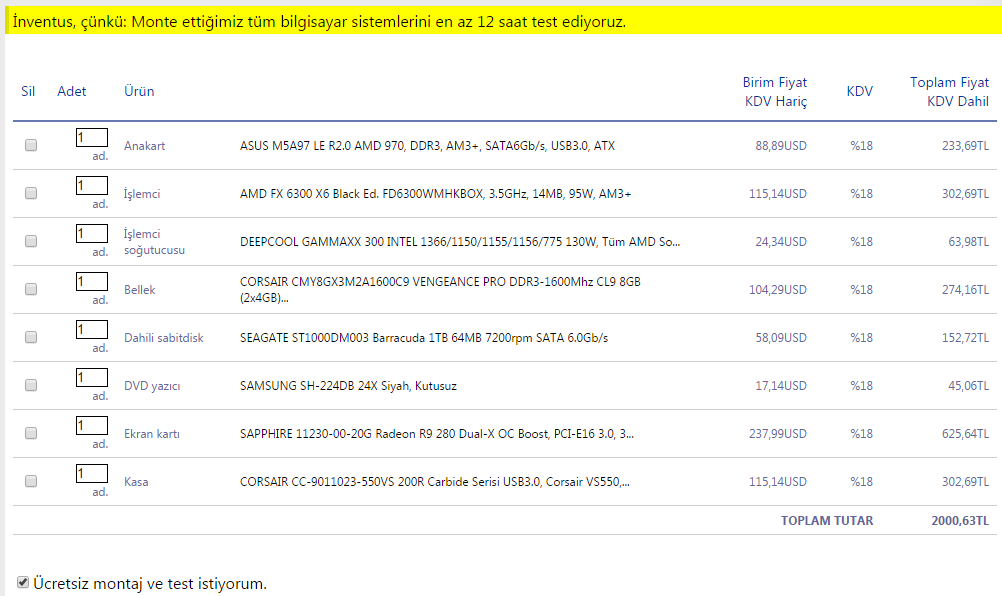The image size is (1002, 596).
Task: Select the delete checkbox for Kasa row
Action: (x=31, y=481)
